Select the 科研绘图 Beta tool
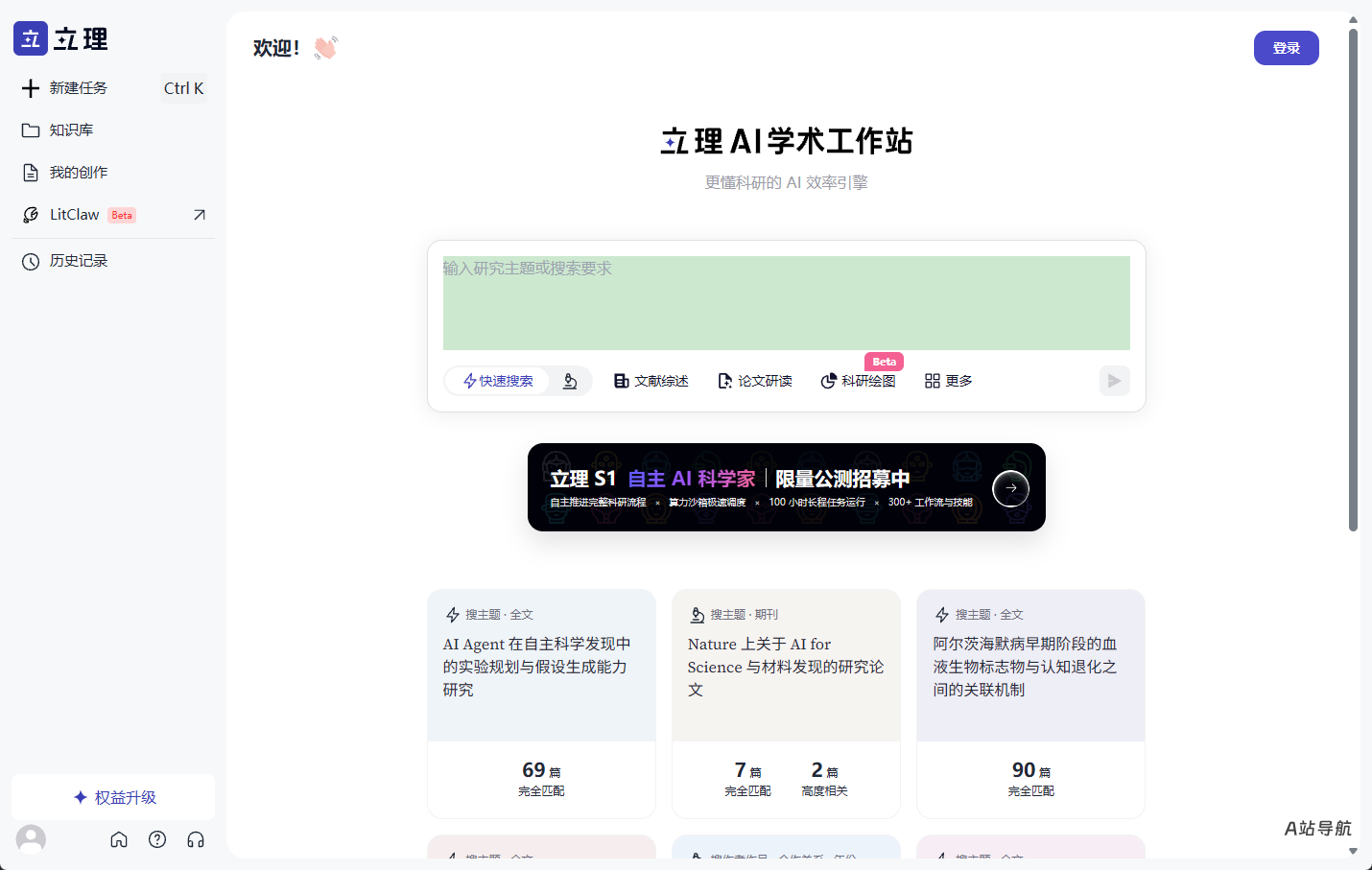The height and width of the screenshot is (870, 1372). (859, 381)
